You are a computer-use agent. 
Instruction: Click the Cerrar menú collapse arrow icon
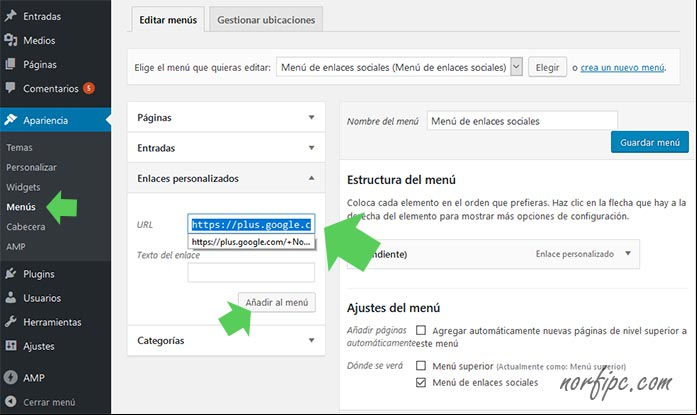tap(11, 402)
